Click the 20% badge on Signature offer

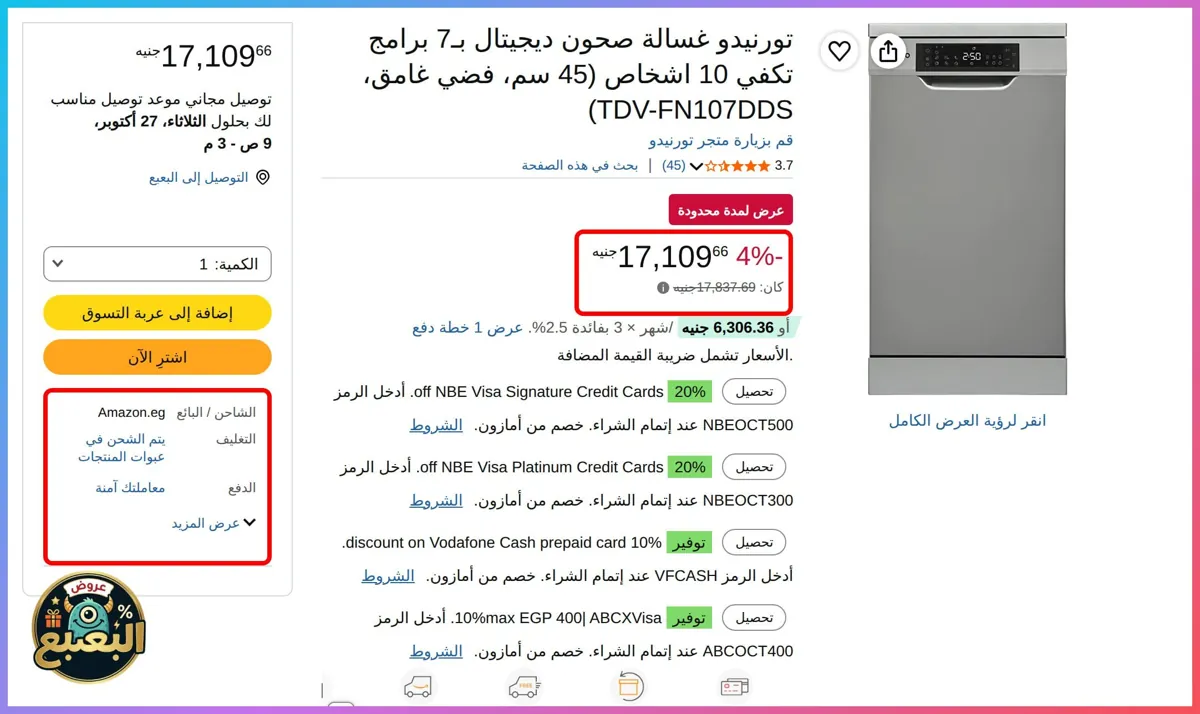690,392
